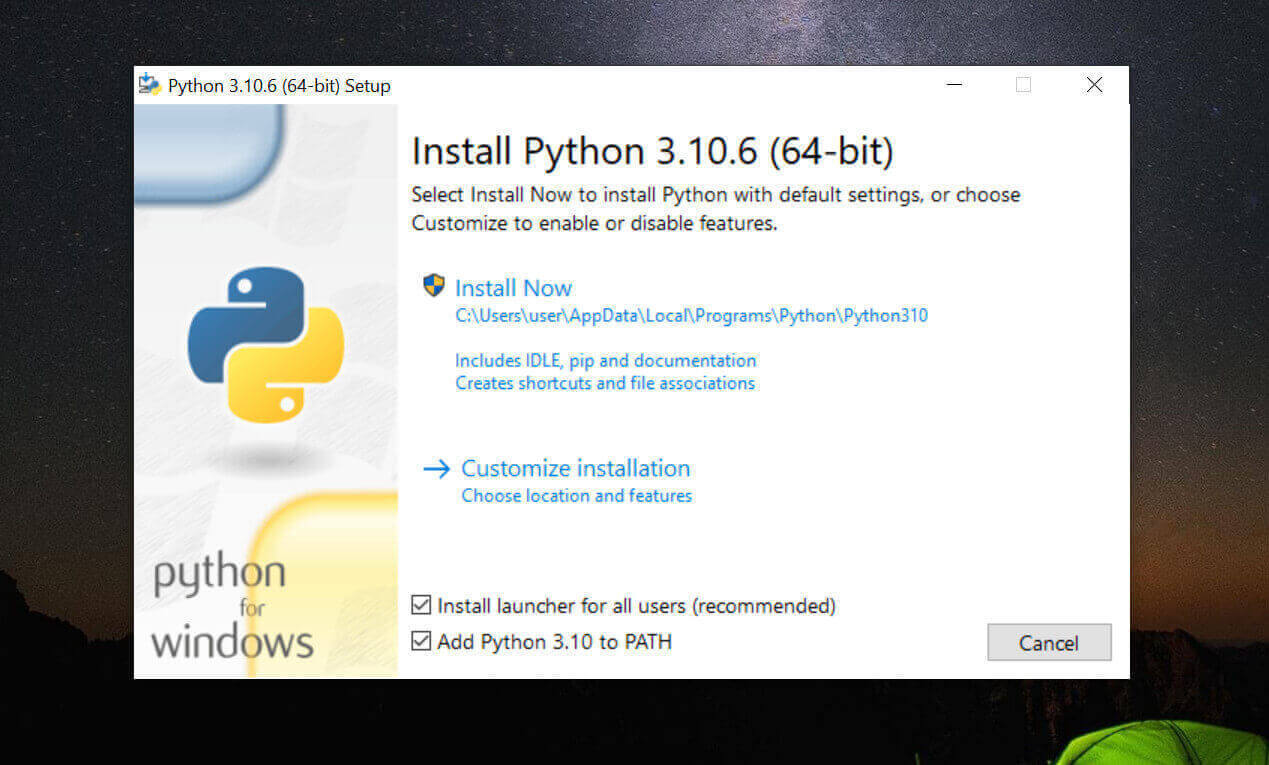This screenshot has width=1269, height=765.
Task: Click the installation path under Install Now
Action: pos(691,315)
